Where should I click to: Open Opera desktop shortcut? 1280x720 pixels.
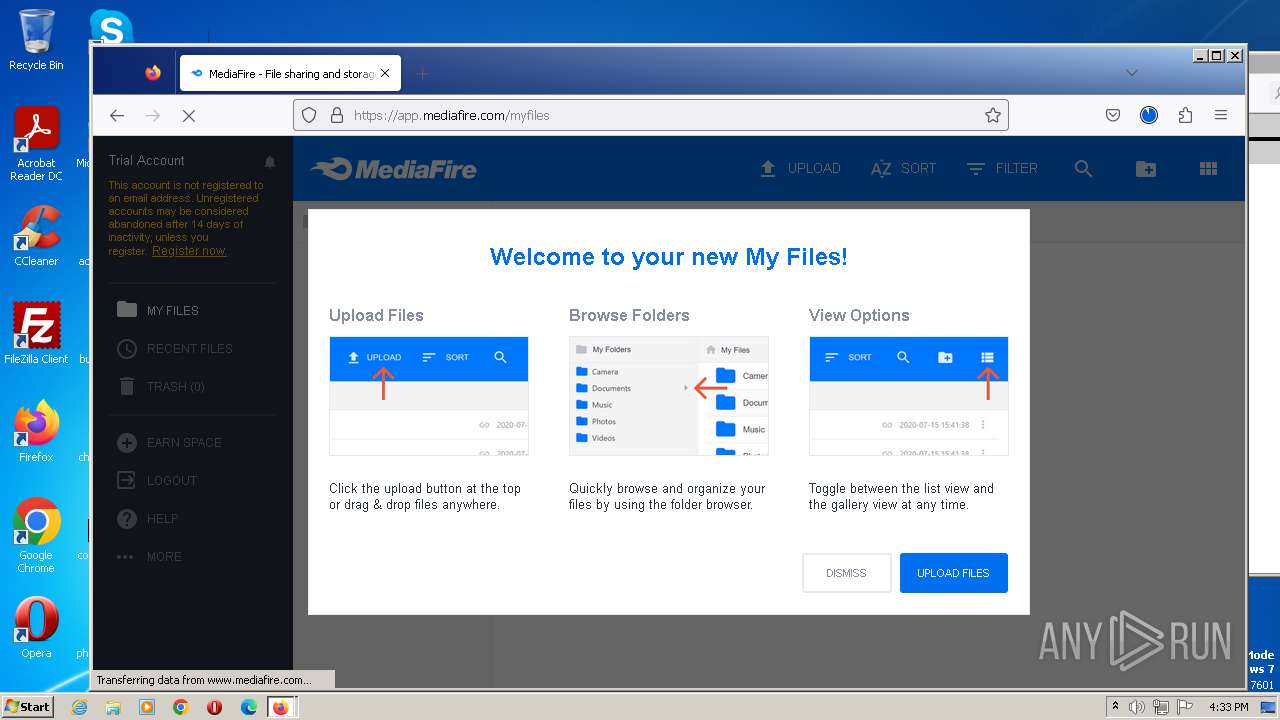tap(36, 628)
